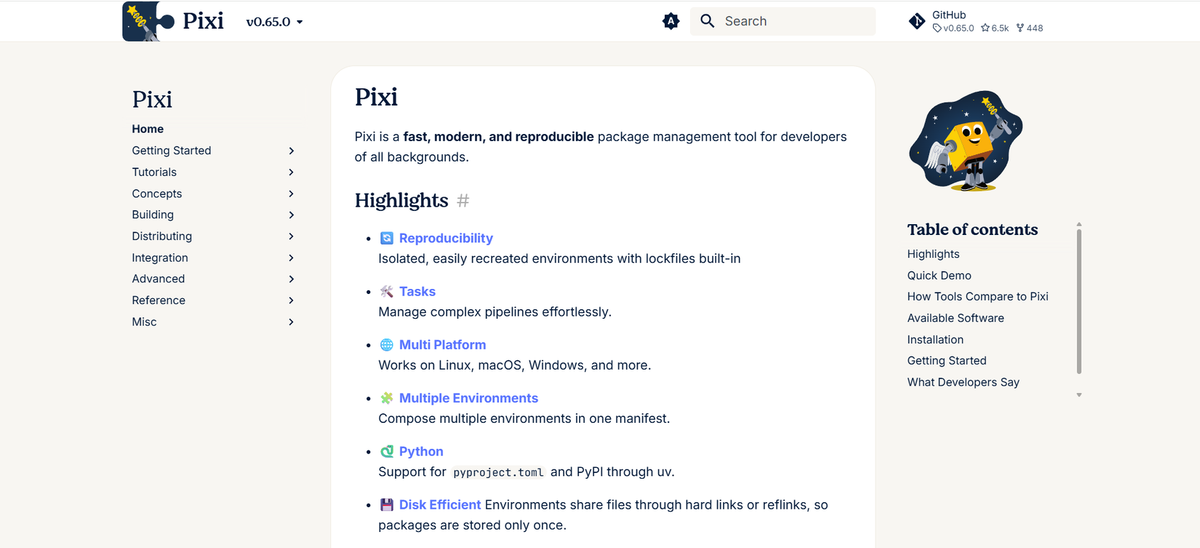The image size is (1200, 548).
Task: Open the GitHub repository icon
Action: (x=917, y=21)
